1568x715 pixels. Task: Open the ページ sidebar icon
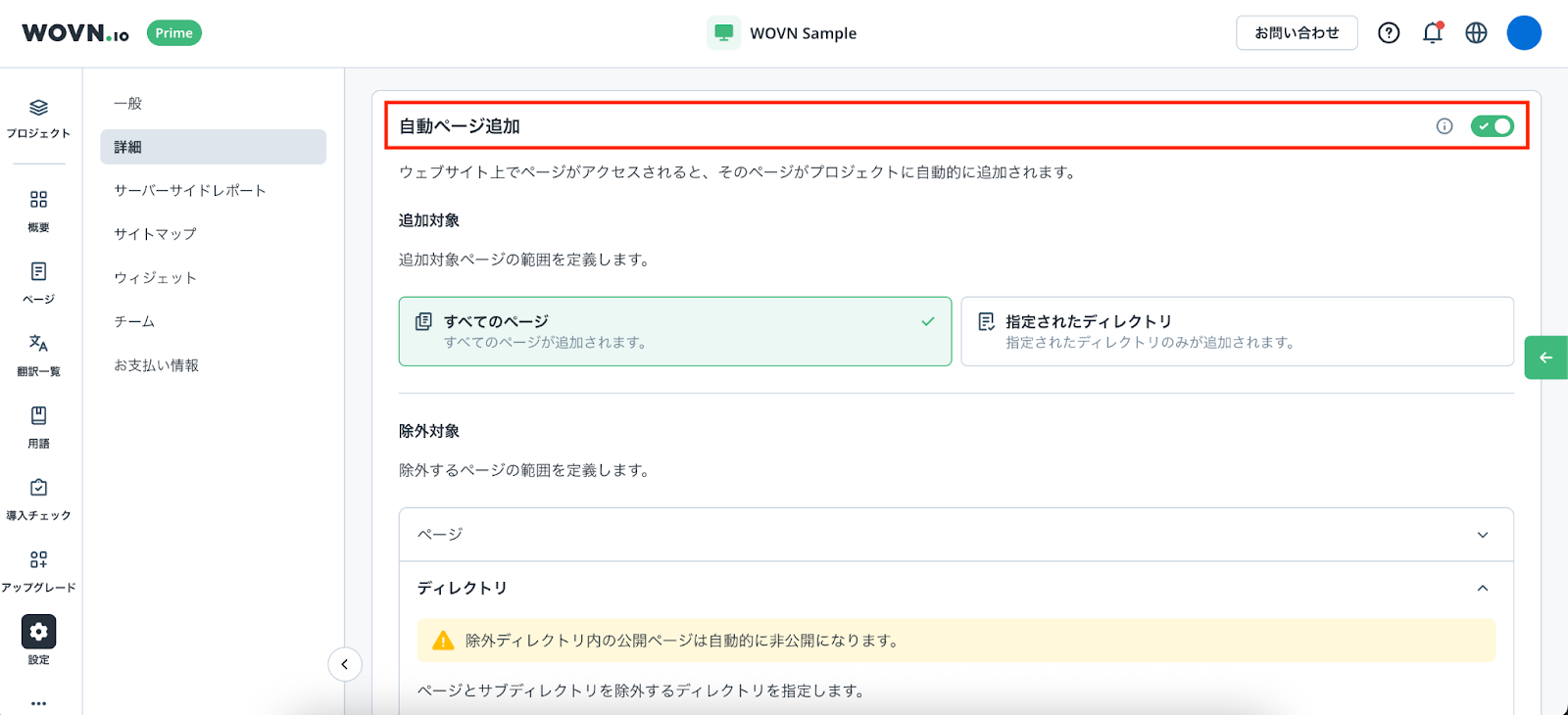38,272
